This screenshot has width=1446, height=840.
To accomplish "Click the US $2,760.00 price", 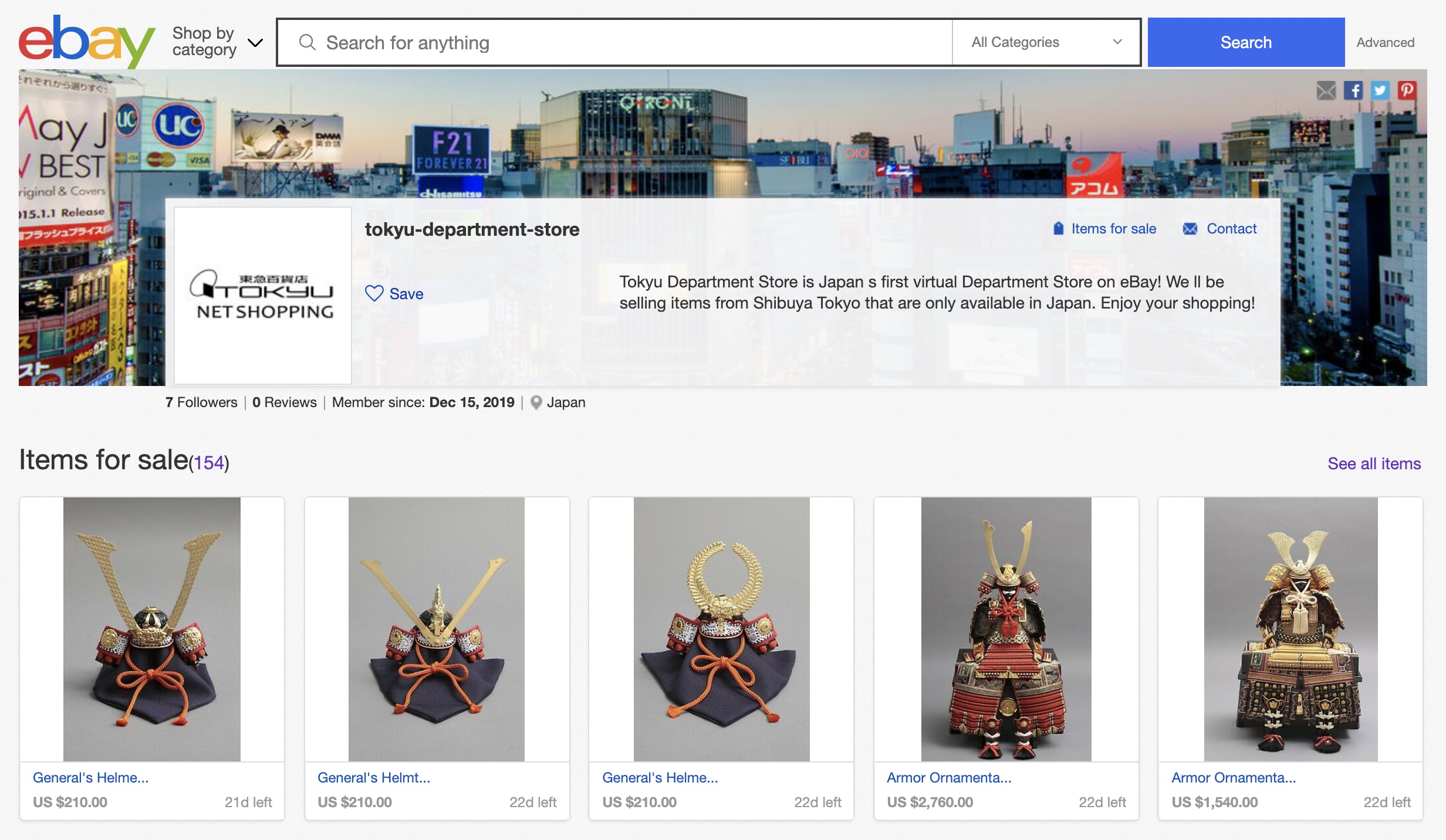I will (930, 802).
